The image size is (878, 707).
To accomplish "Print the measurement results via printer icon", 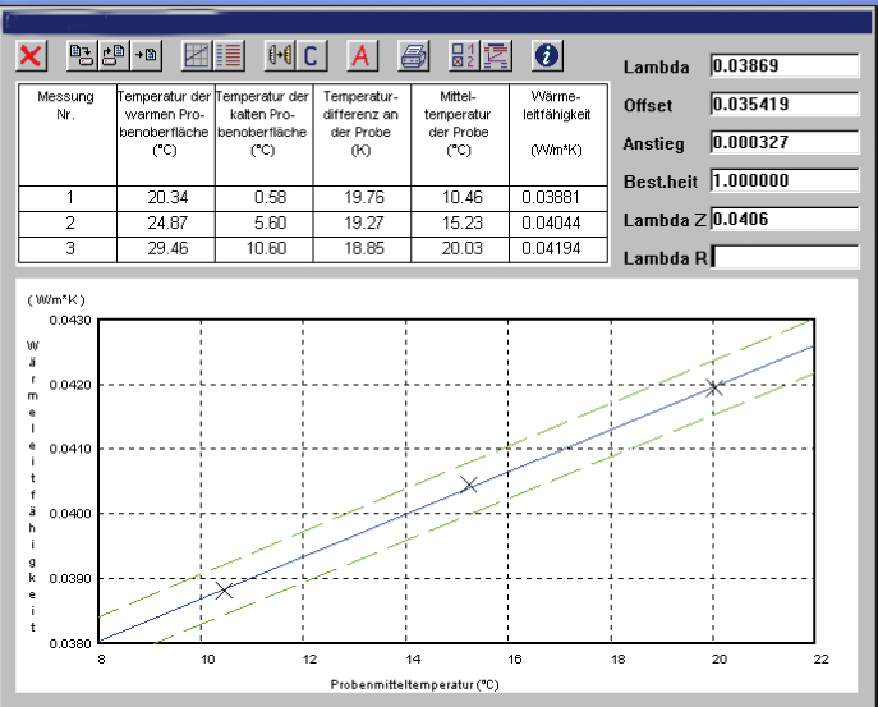I will coord(412,56).
